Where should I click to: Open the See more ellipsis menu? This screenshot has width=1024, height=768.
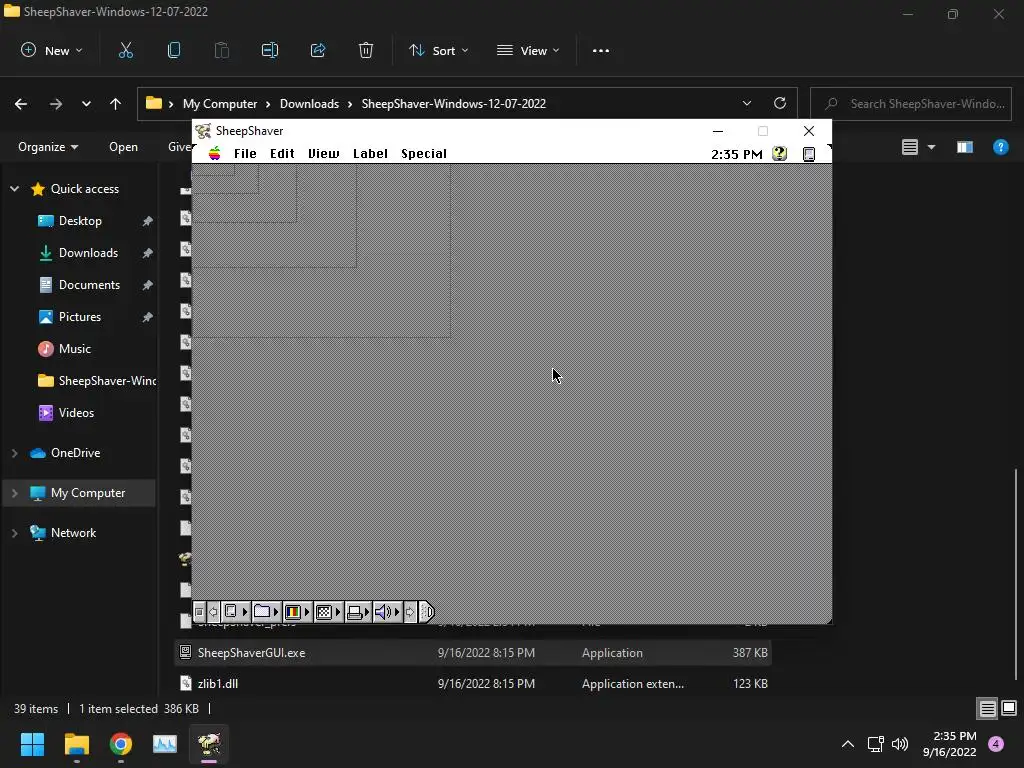(x=600, y=50)
